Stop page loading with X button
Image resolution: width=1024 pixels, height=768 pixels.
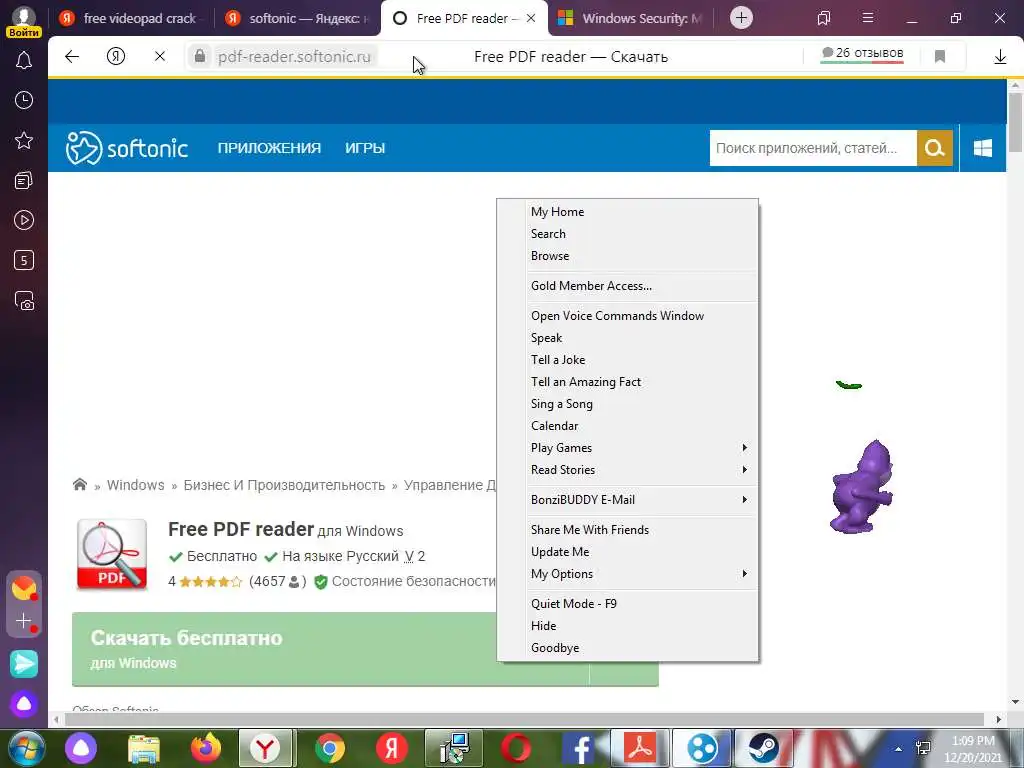click(x=159, y=57)
